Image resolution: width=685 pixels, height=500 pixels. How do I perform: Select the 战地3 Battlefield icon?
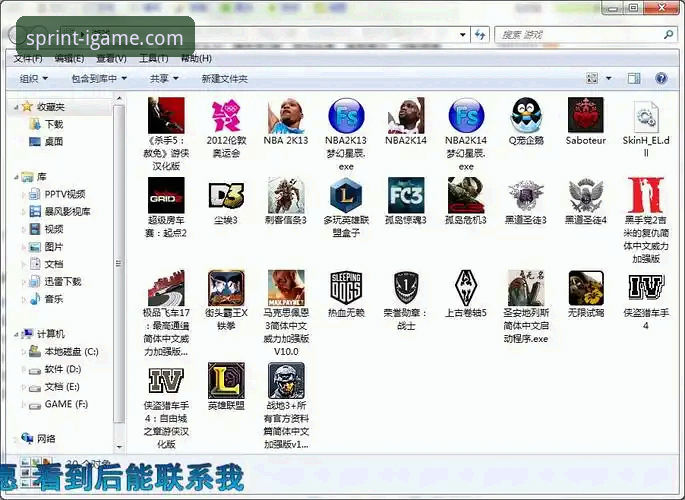286,380
